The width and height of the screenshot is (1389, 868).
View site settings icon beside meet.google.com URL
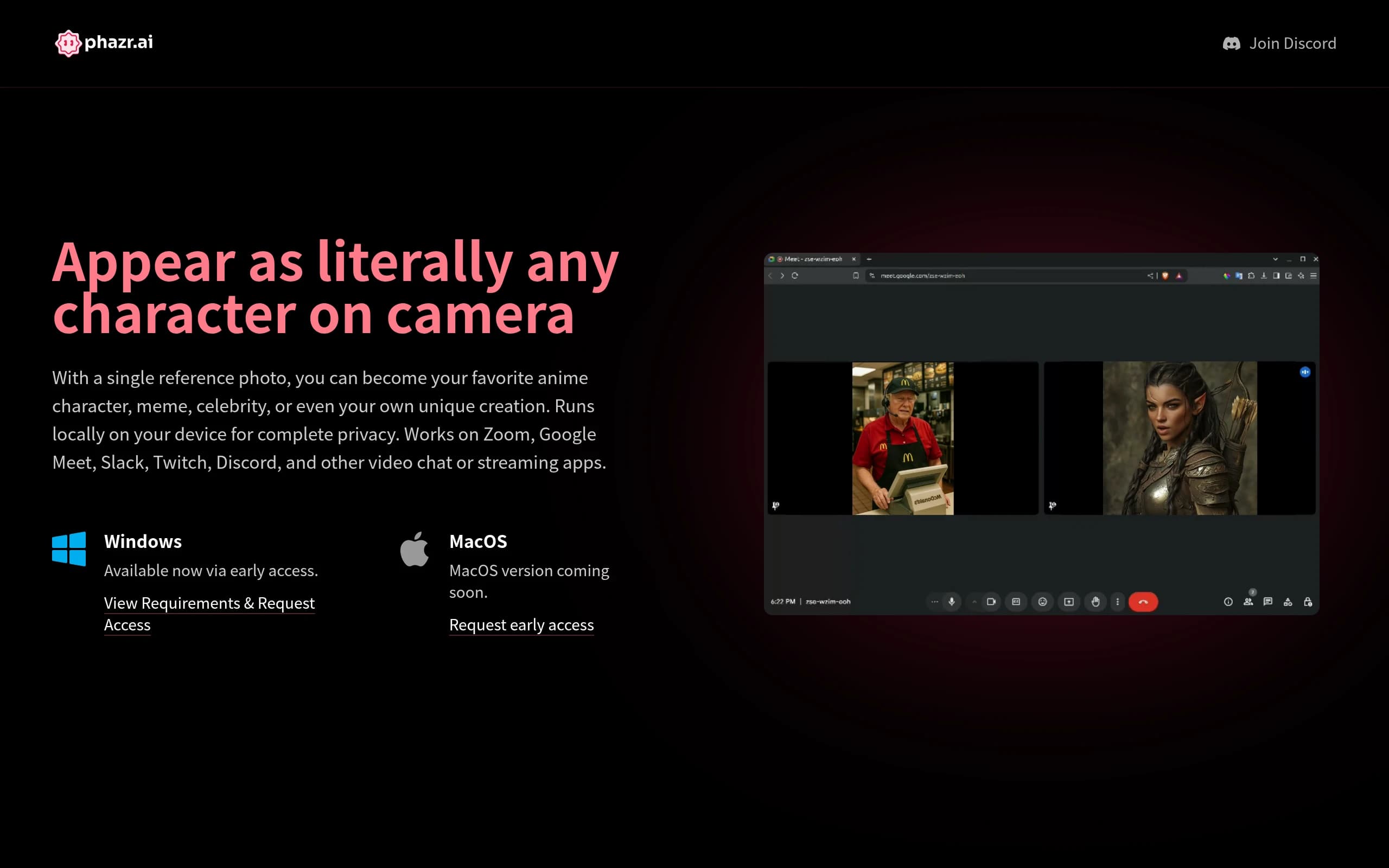click(872, 276)
